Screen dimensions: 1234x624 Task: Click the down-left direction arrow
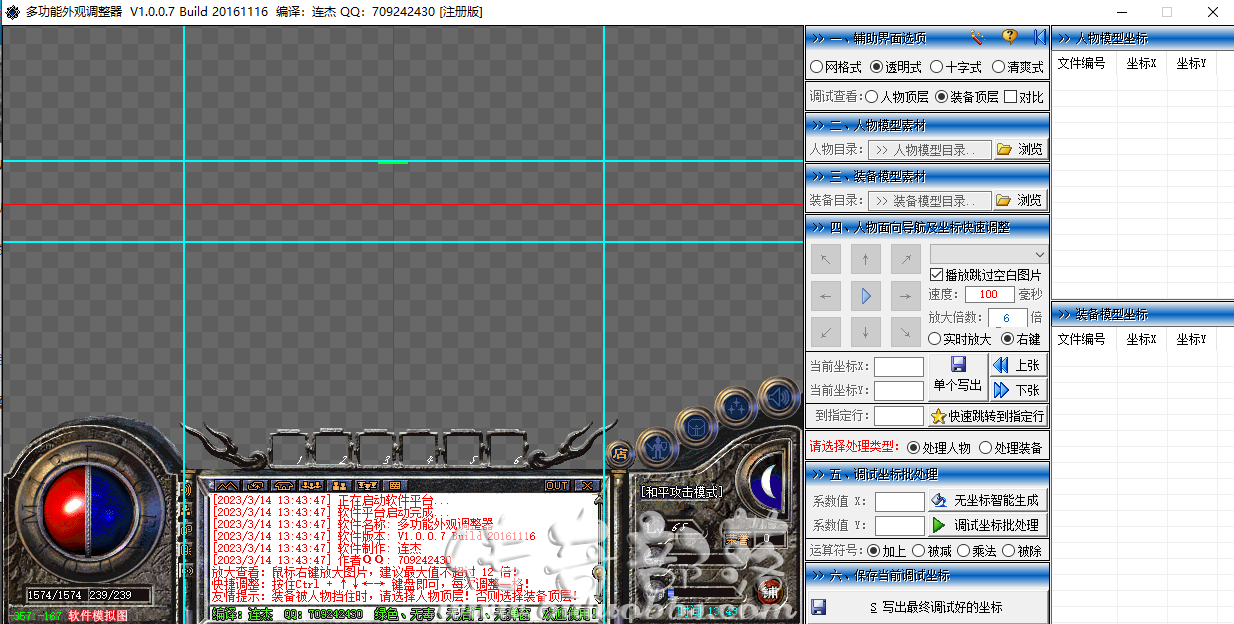(826, 332)
